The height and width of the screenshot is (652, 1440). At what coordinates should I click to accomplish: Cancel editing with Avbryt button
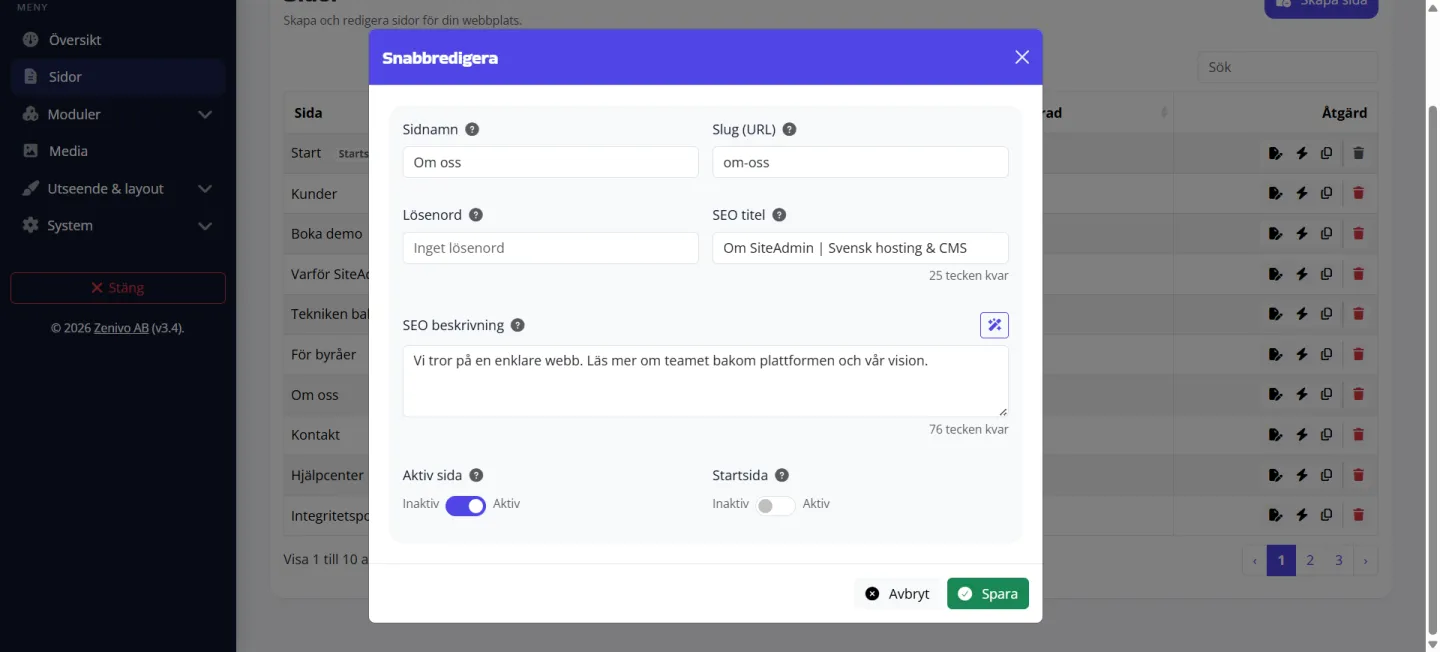click(898, 593)
